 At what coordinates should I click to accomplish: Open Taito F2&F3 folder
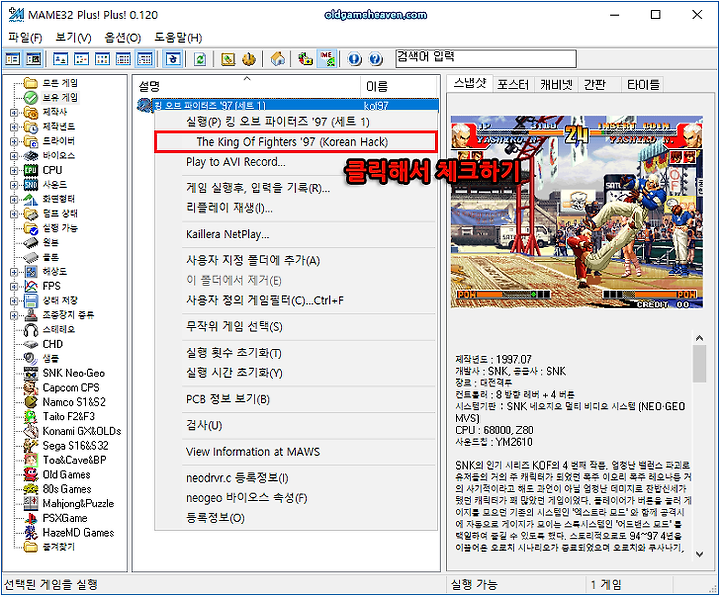[68, 417]
